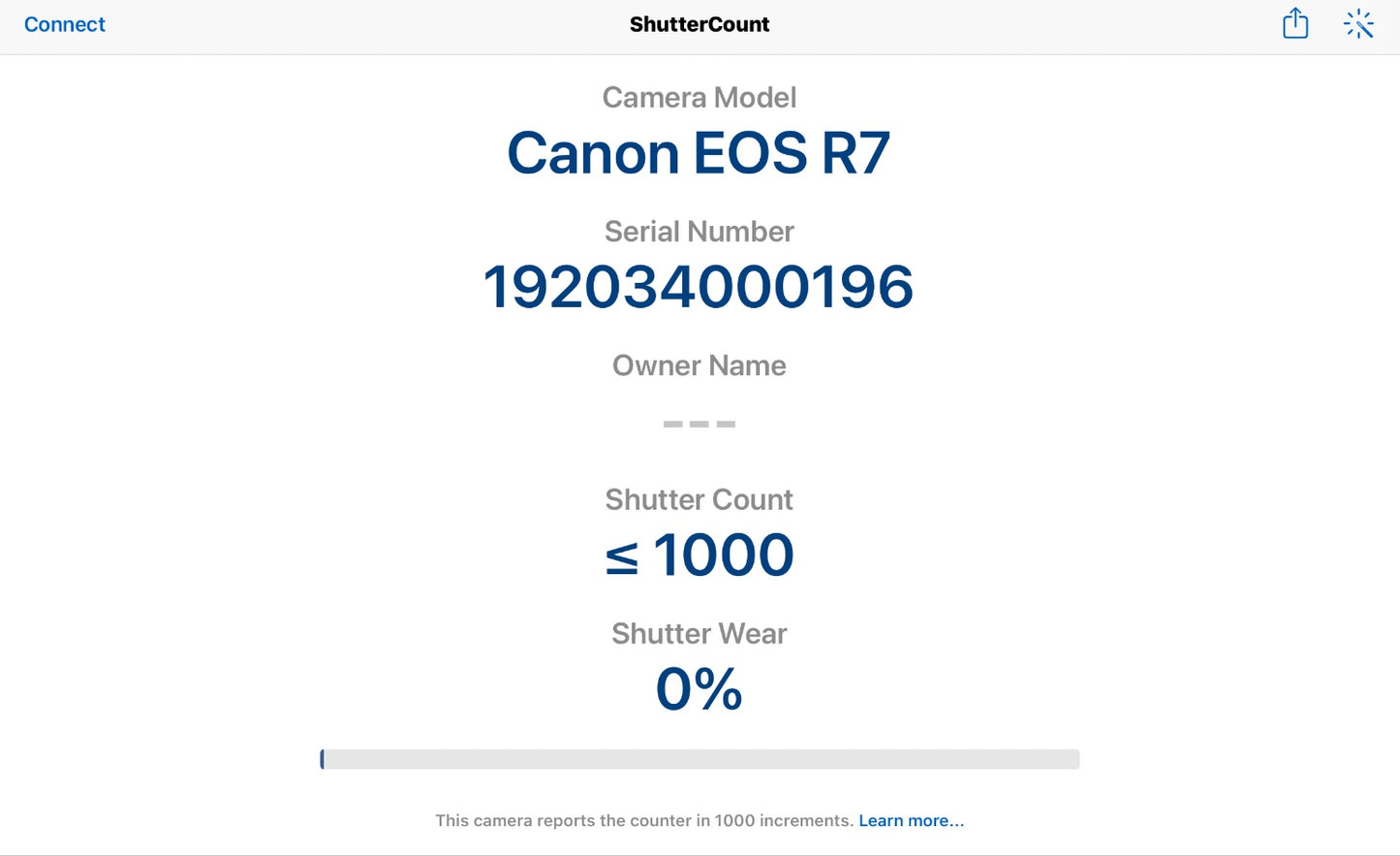Click the shutter wear progress bar
The width and height of the screenshot is (1400, 856).
tap(700, 759)
